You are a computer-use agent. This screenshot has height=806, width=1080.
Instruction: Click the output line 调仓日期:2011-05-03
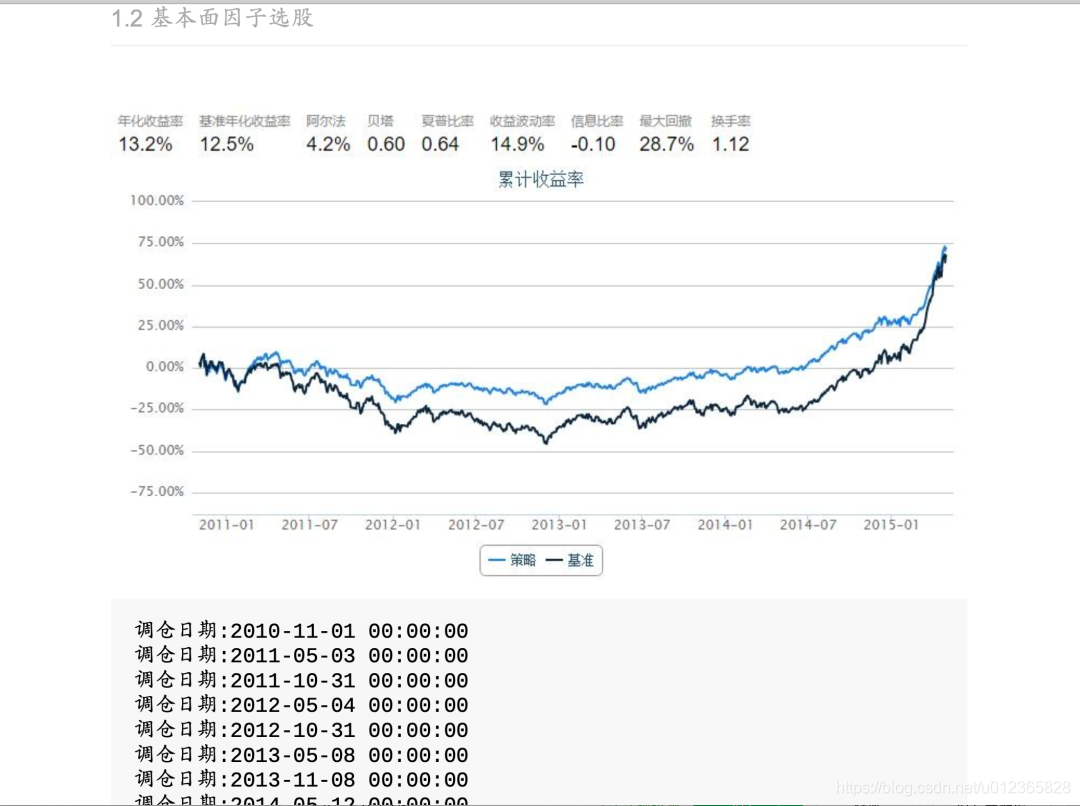pyautogui.click(x=302, y=656)
